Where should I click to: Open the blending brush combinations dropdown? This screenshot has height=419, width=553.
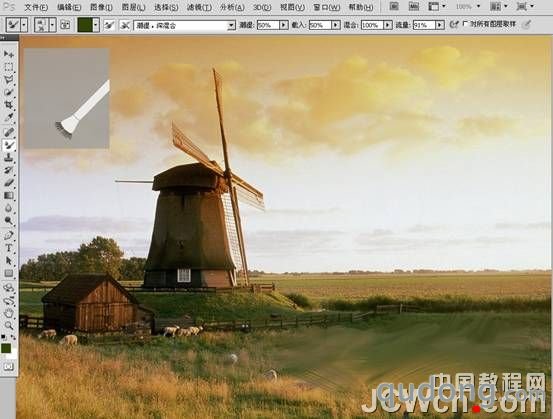[231, 25]
